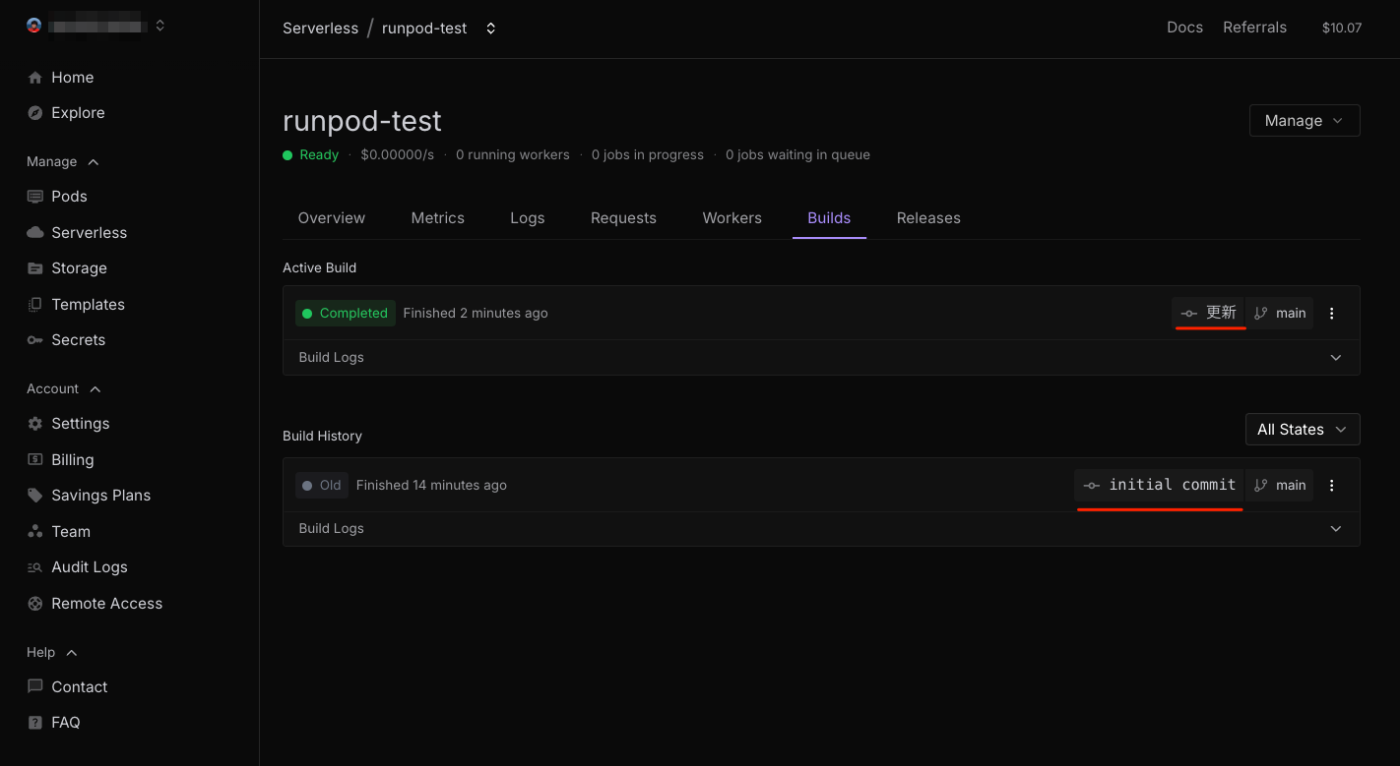This screenshot has width=1400, height=766.
Task: Open Billing in the sidebar
Action: [x=72, y=460]
